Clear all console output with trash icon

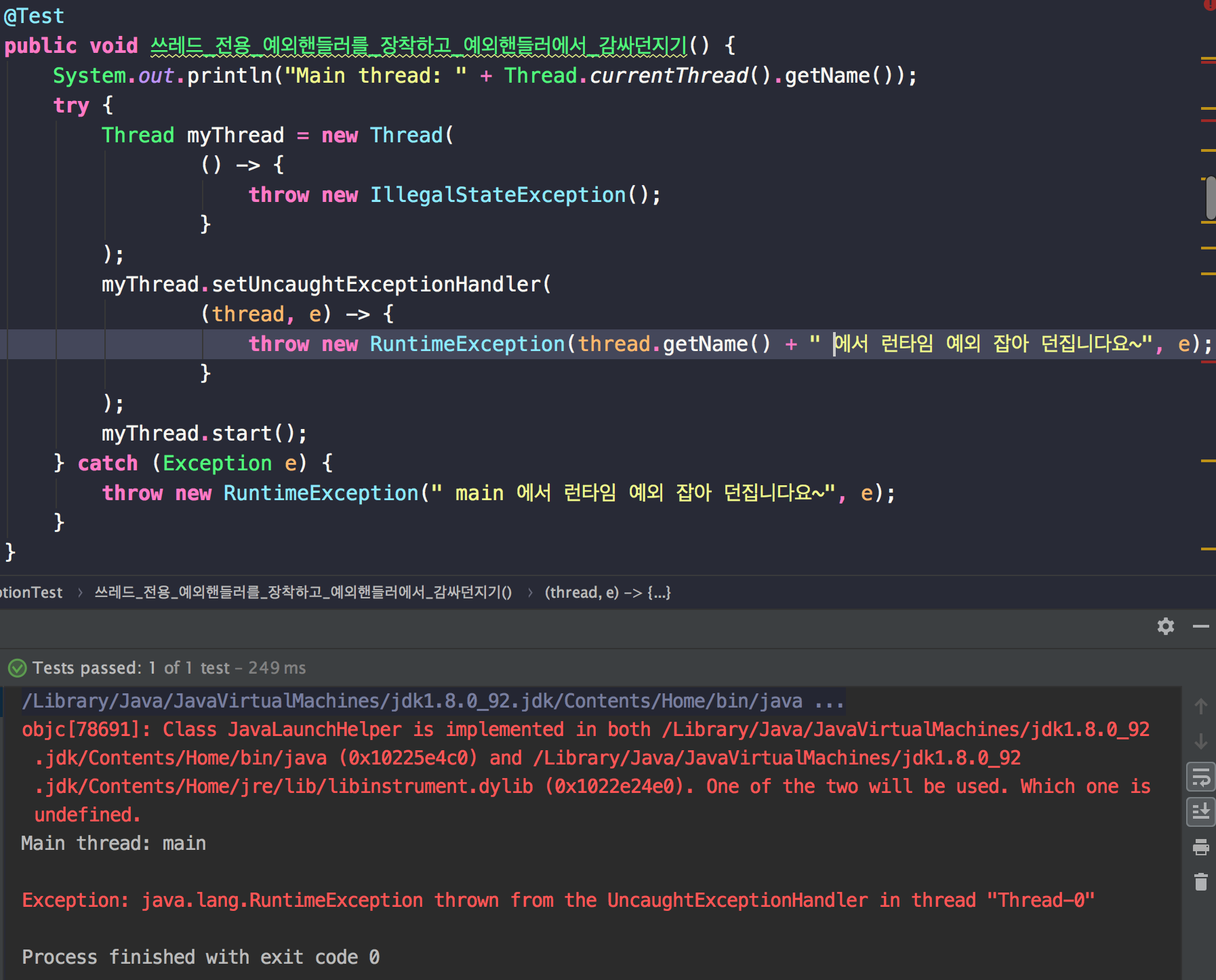1200,882
